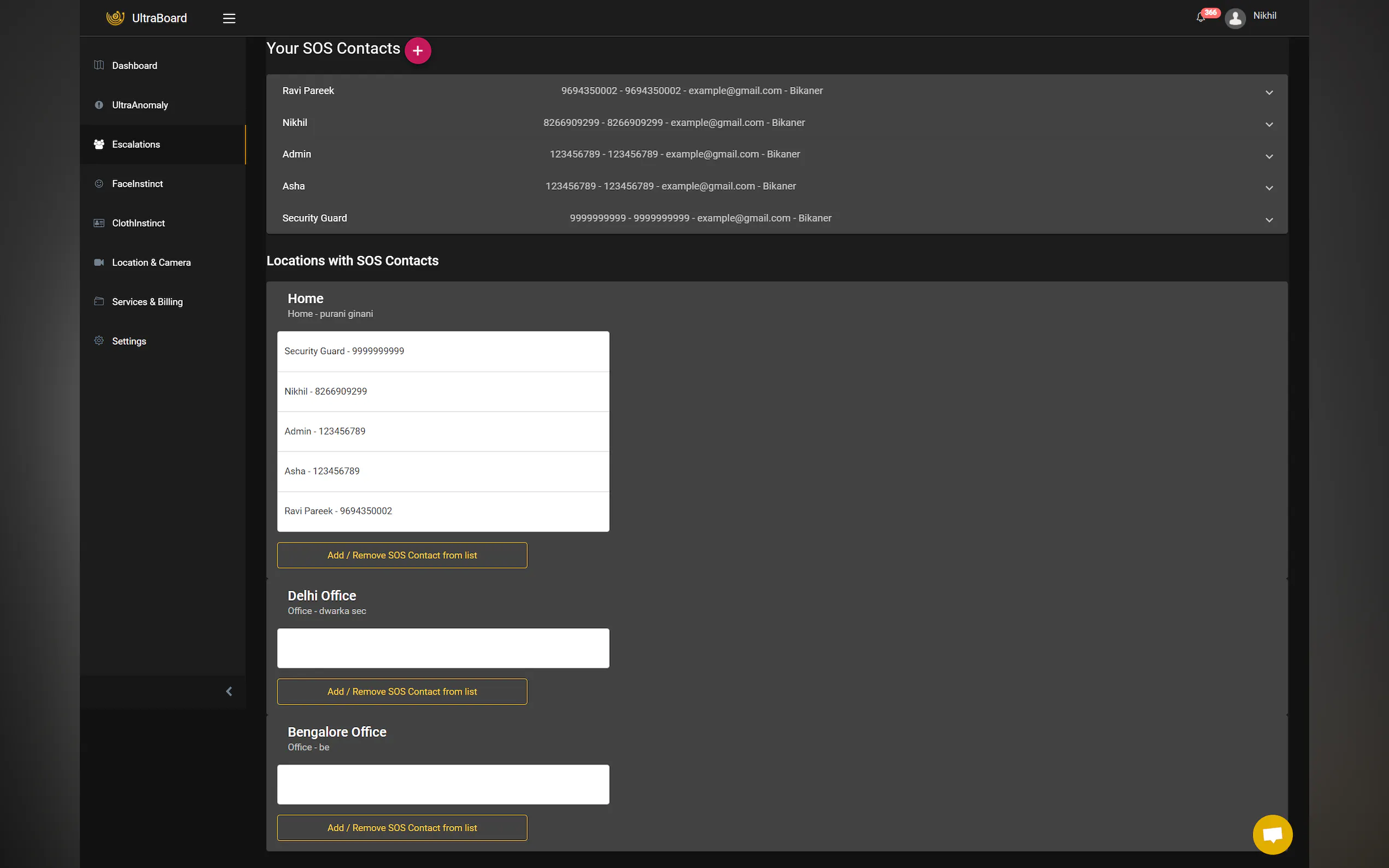
Task: Go to FaceInstinct in the sidebar
Action: click(x=137, y=184)
